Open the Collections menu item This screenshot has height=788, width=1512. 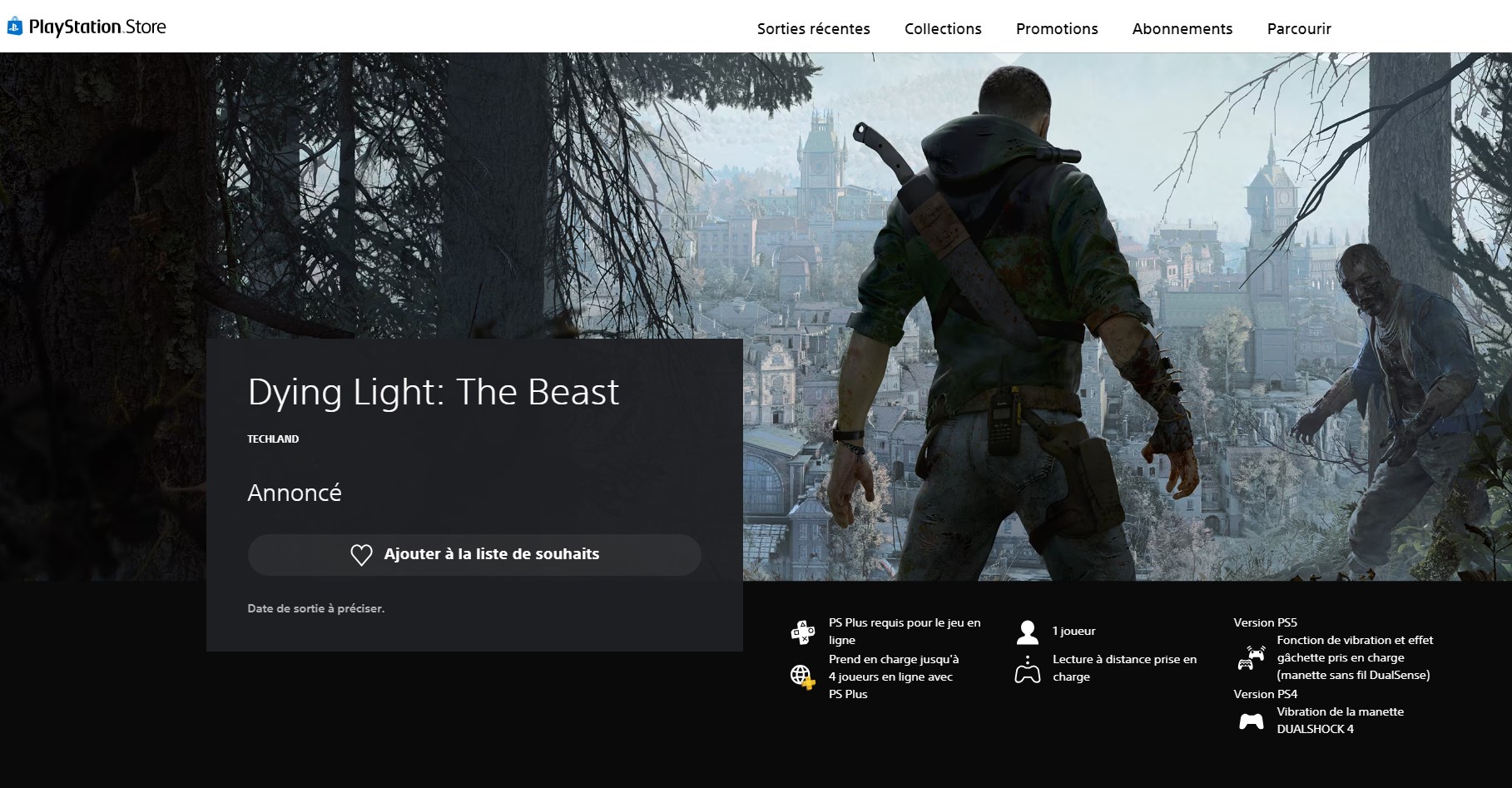943,29
